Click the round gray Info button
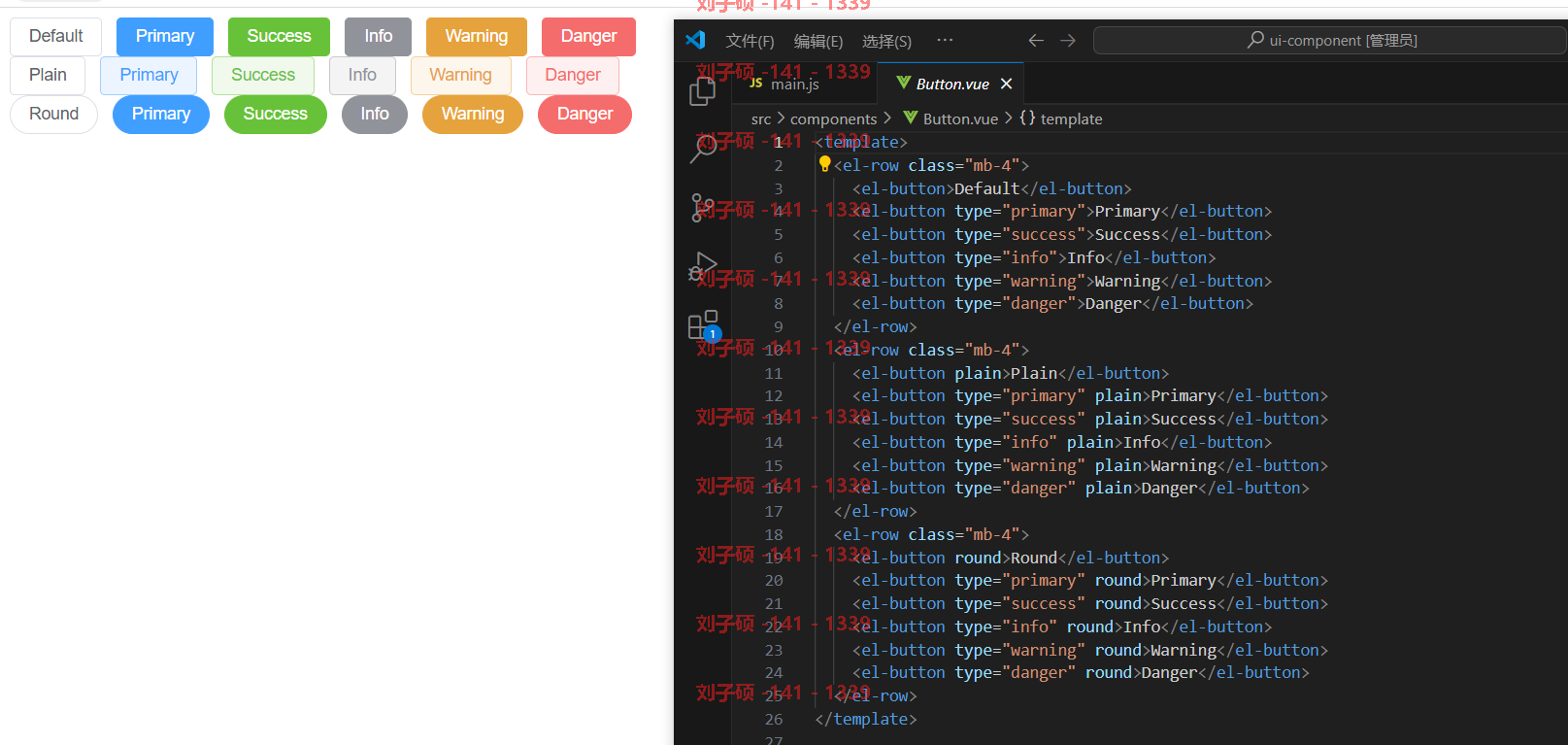 [x=375, y=114]
